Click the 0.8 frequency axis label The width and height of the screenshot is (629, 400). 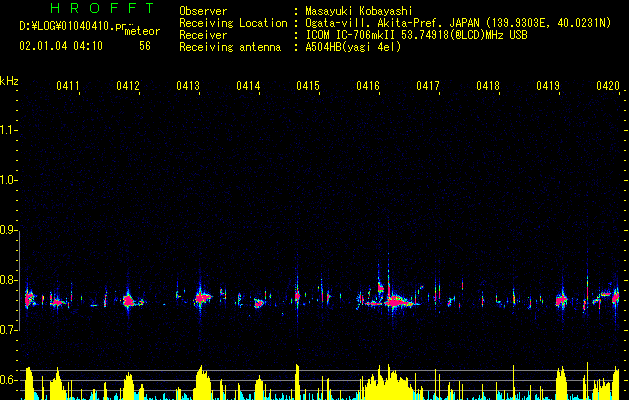[x=9, y=280]
